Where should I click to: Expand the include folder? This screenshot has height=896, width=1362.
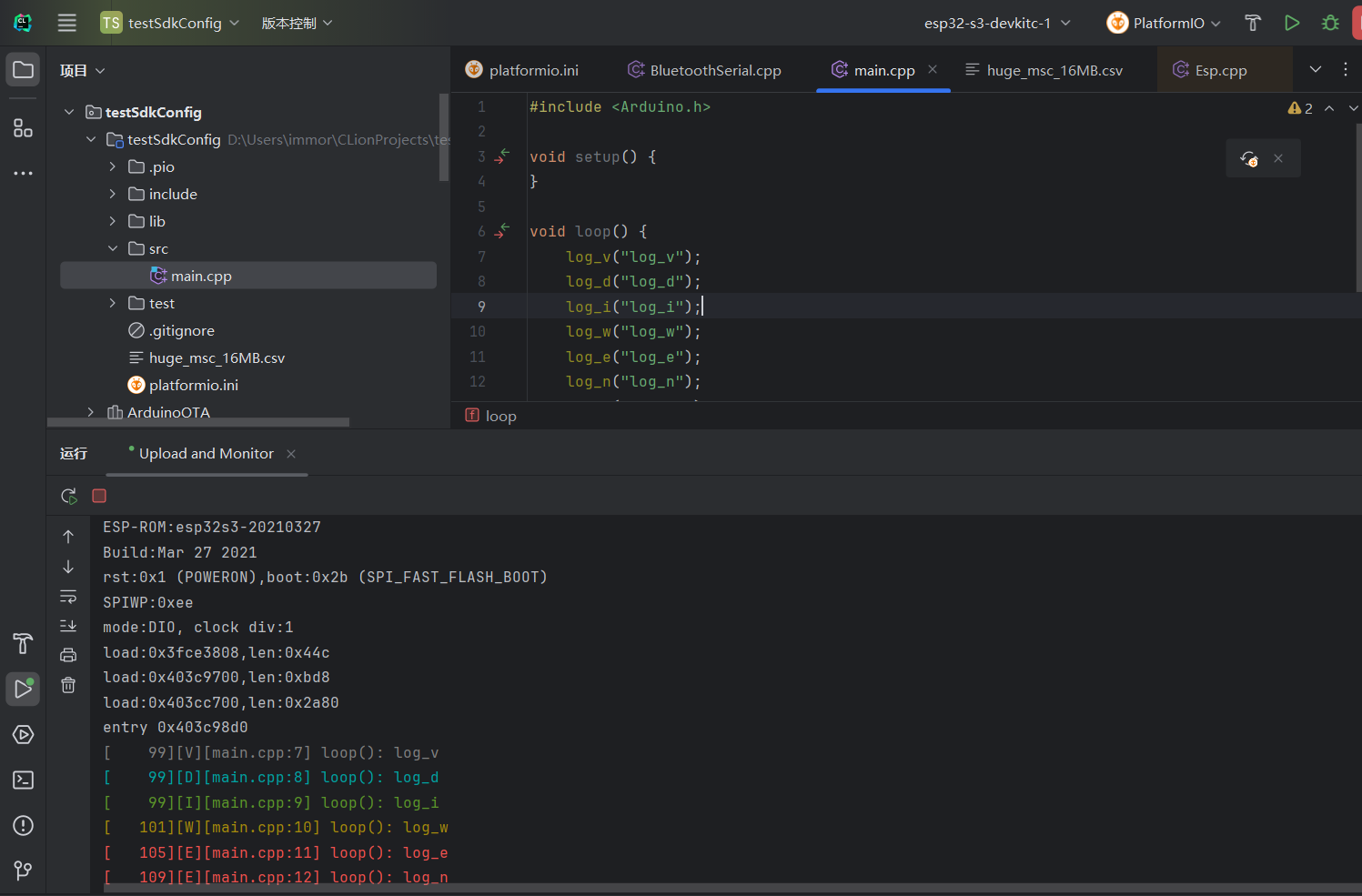tap(113, 194)
